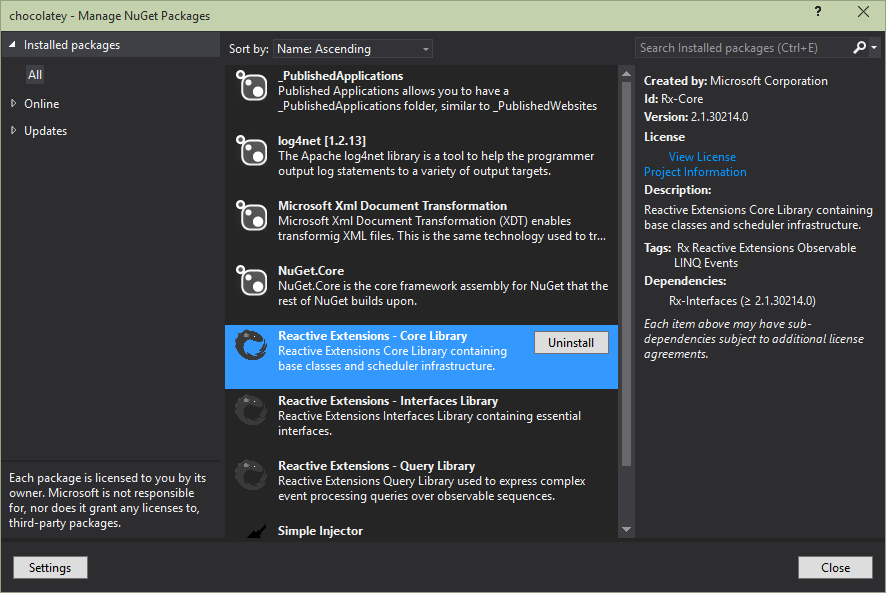The width and height of the screenshot is (886, 593).
Task: Select the Updates category label
Action: [x=46, y=131]
